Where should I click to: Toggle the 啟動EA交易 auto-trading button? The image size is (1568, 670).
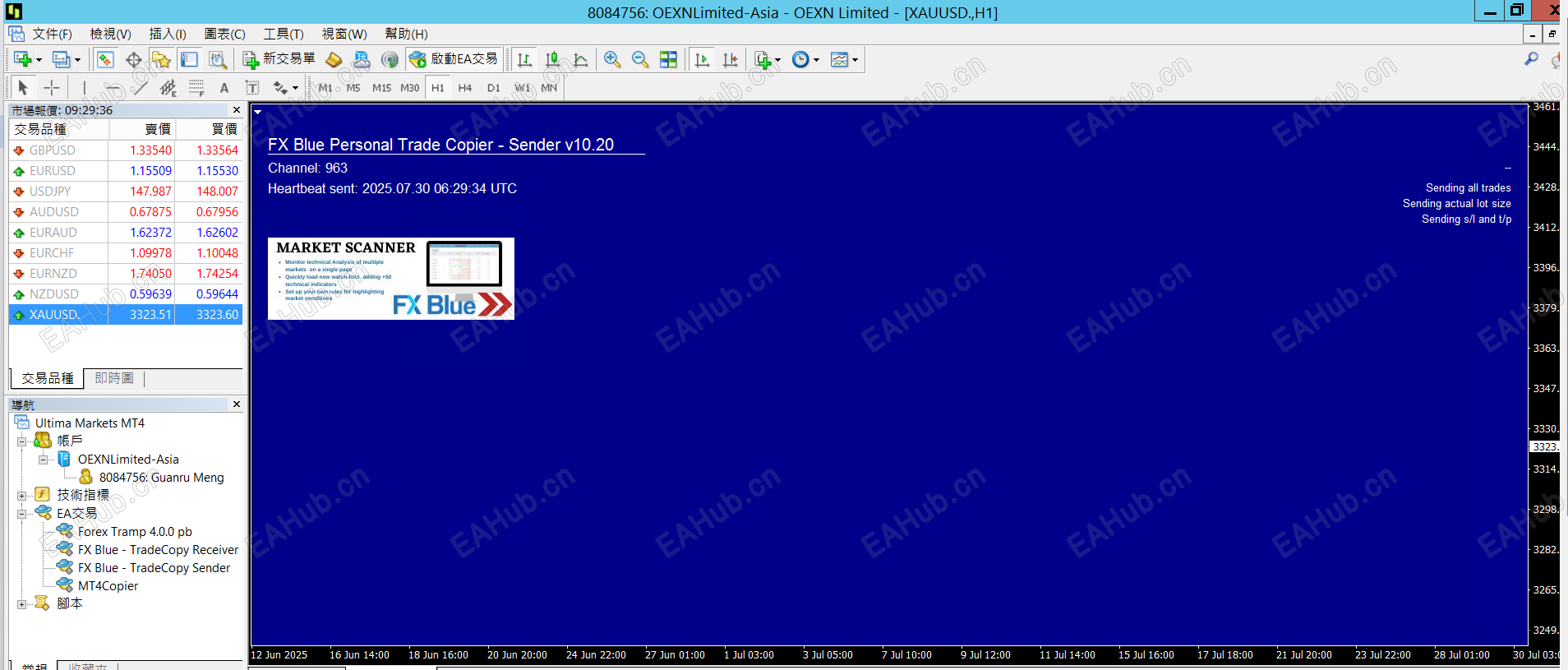(454, 59)
